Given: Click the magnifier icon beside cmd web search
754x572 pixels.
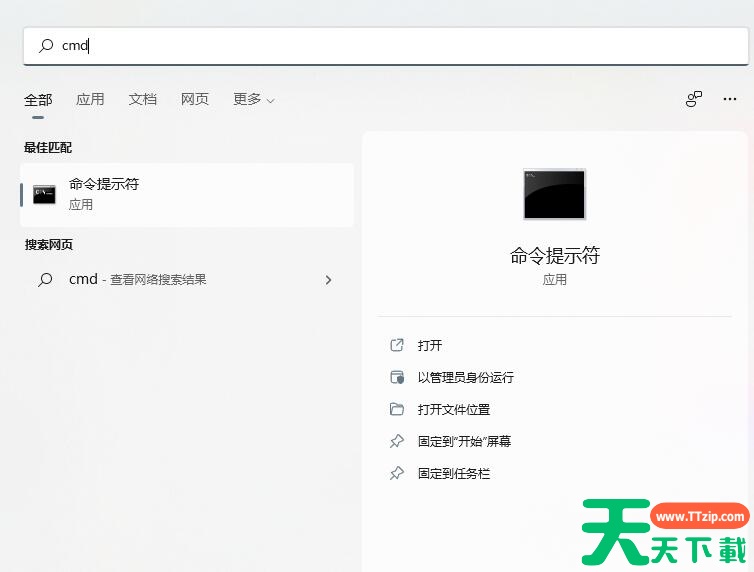Looking at the screenshot, I should (x=45, y=280).
